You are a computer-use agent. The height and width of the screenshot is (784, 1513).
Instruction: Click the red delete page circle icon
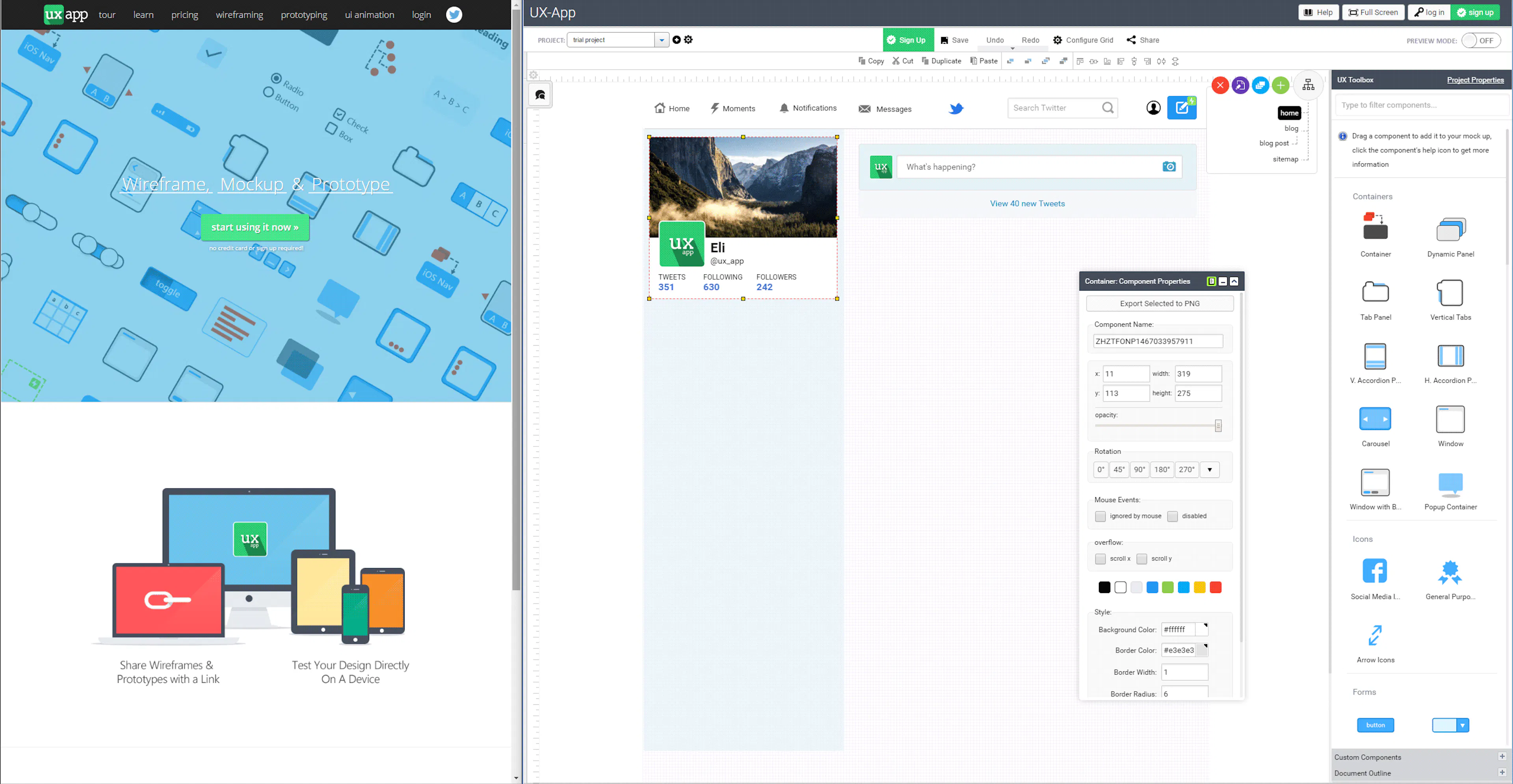pyautogui.click(x=1220, y=86)
